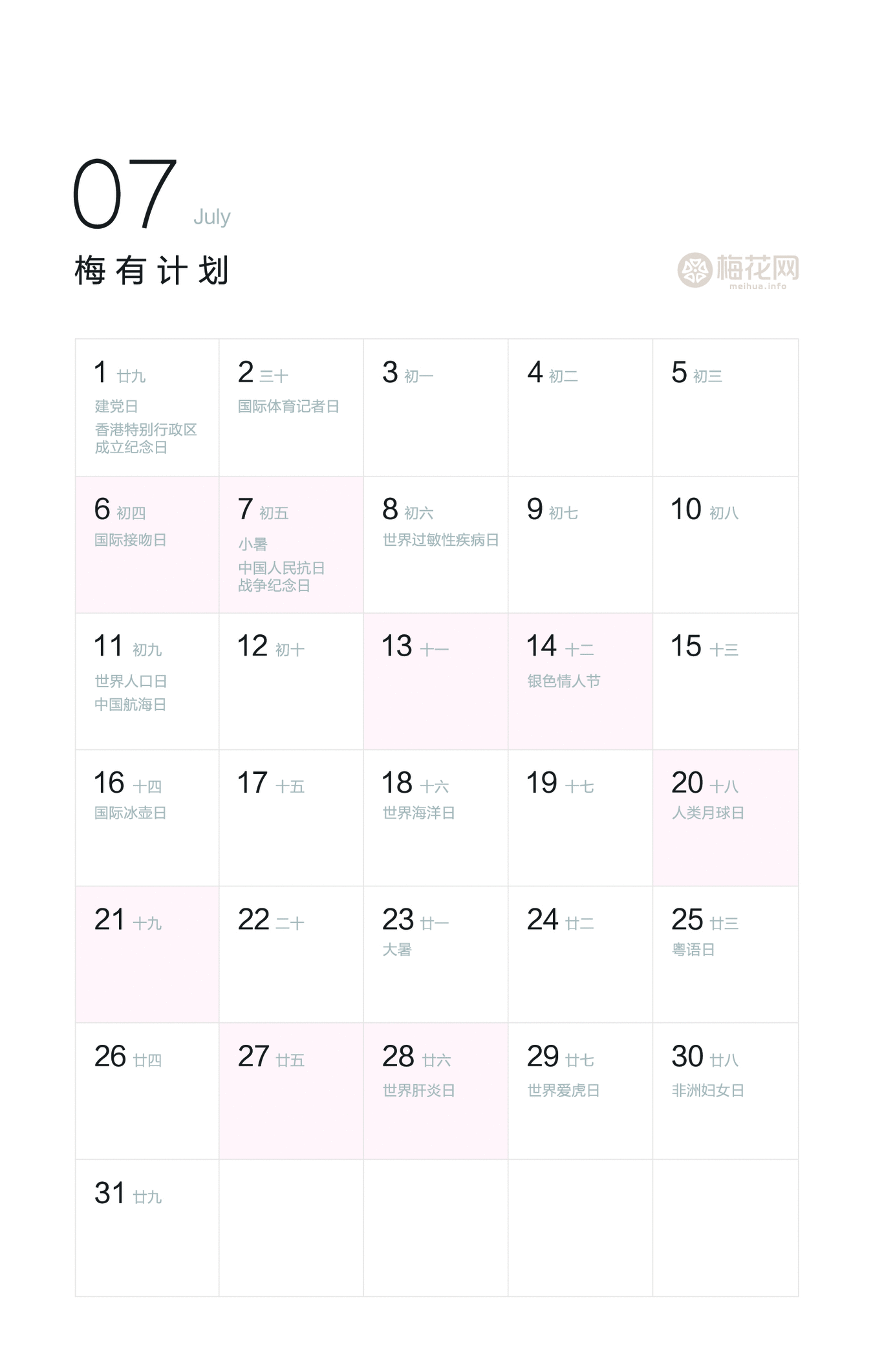Open the 粤语日 event on July 25
The image size is (873, 1372).
coord(693,949)
